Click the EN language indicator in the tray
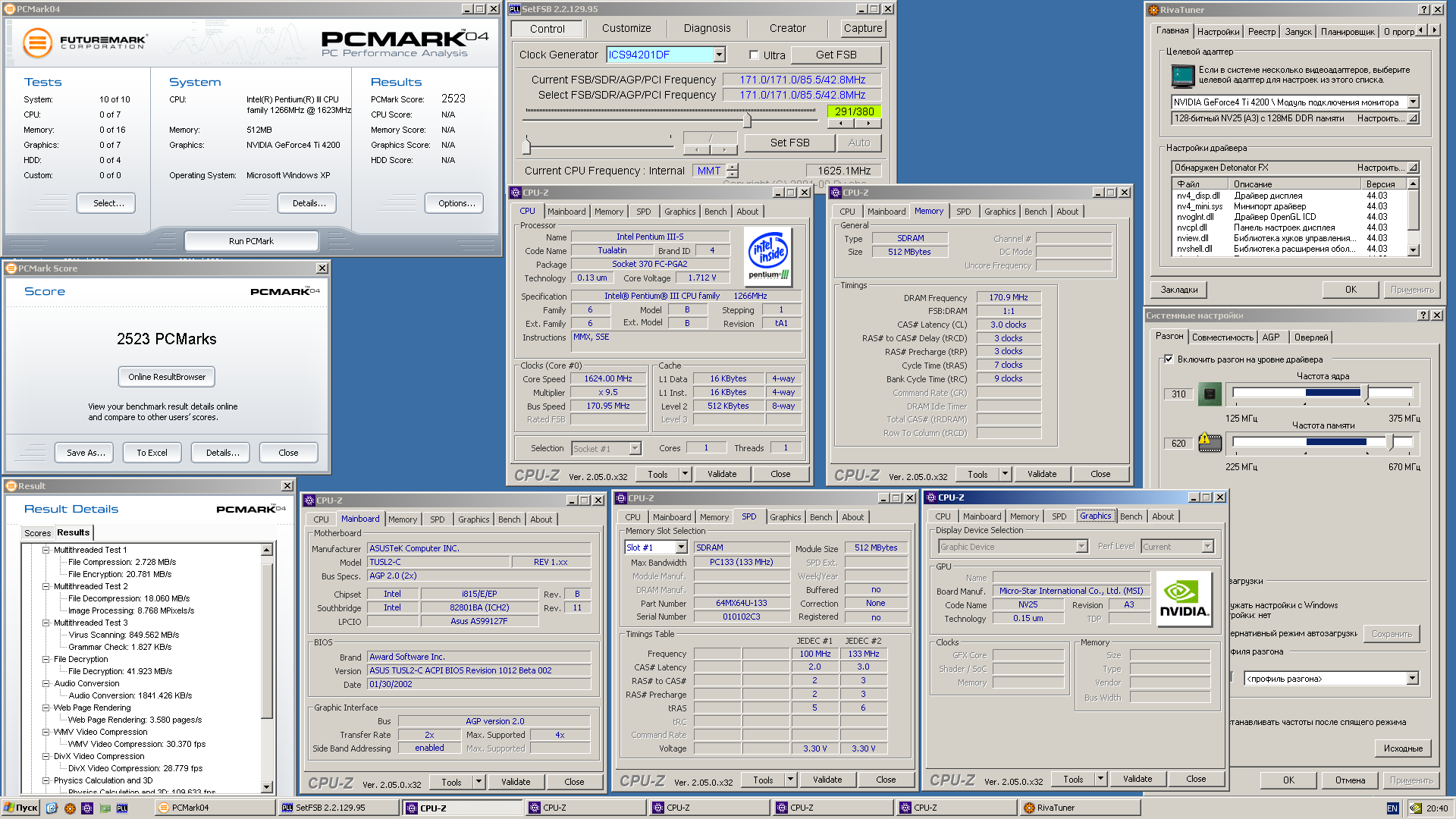This screenshot has width=1456, height=819. (x=1392, y=808)
